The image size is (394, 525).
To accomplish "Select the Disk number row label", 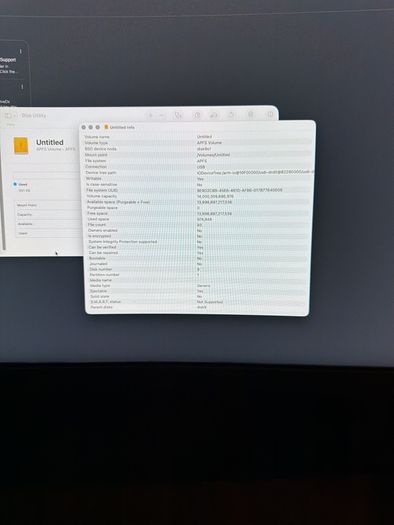I will [x=101, y=269].
